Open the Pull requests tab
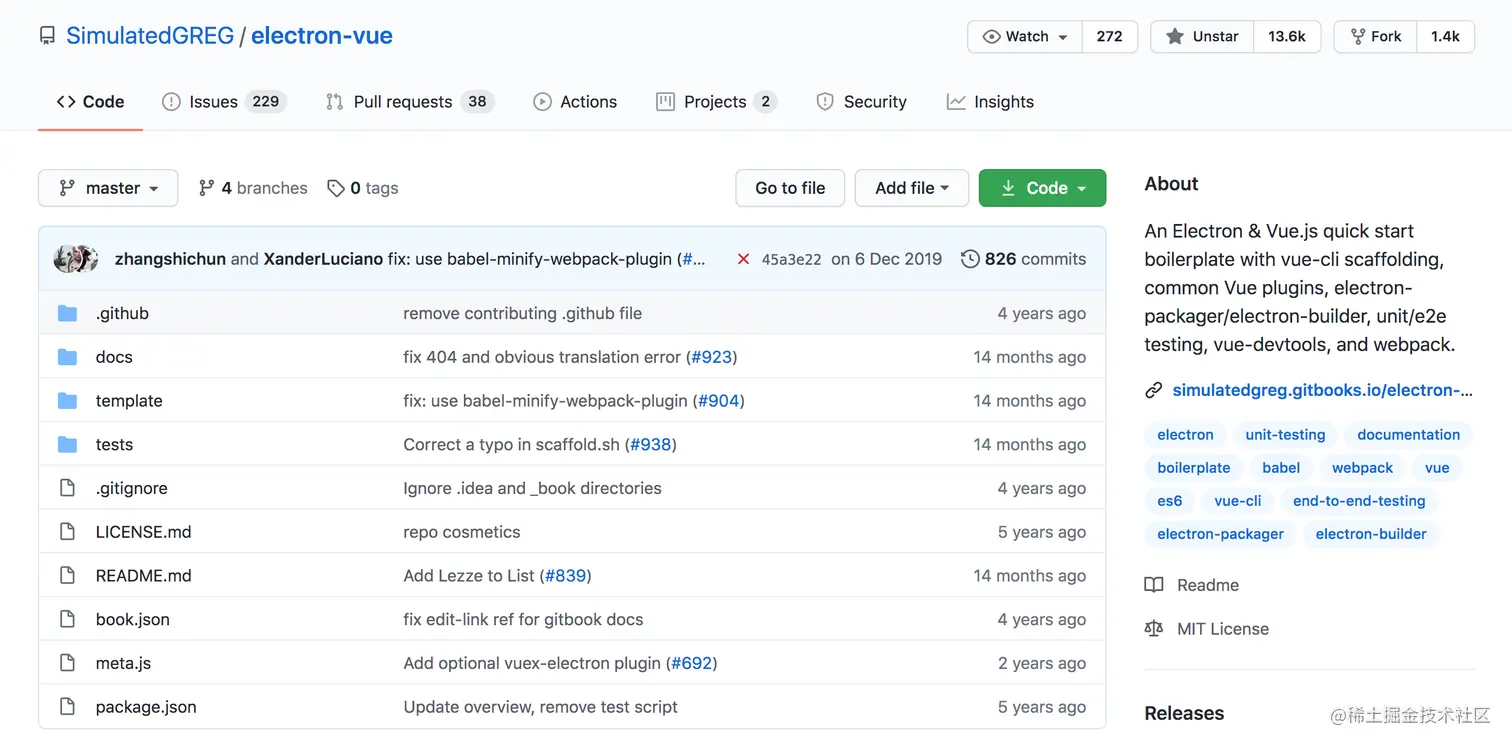 click(x=409, y=102)
